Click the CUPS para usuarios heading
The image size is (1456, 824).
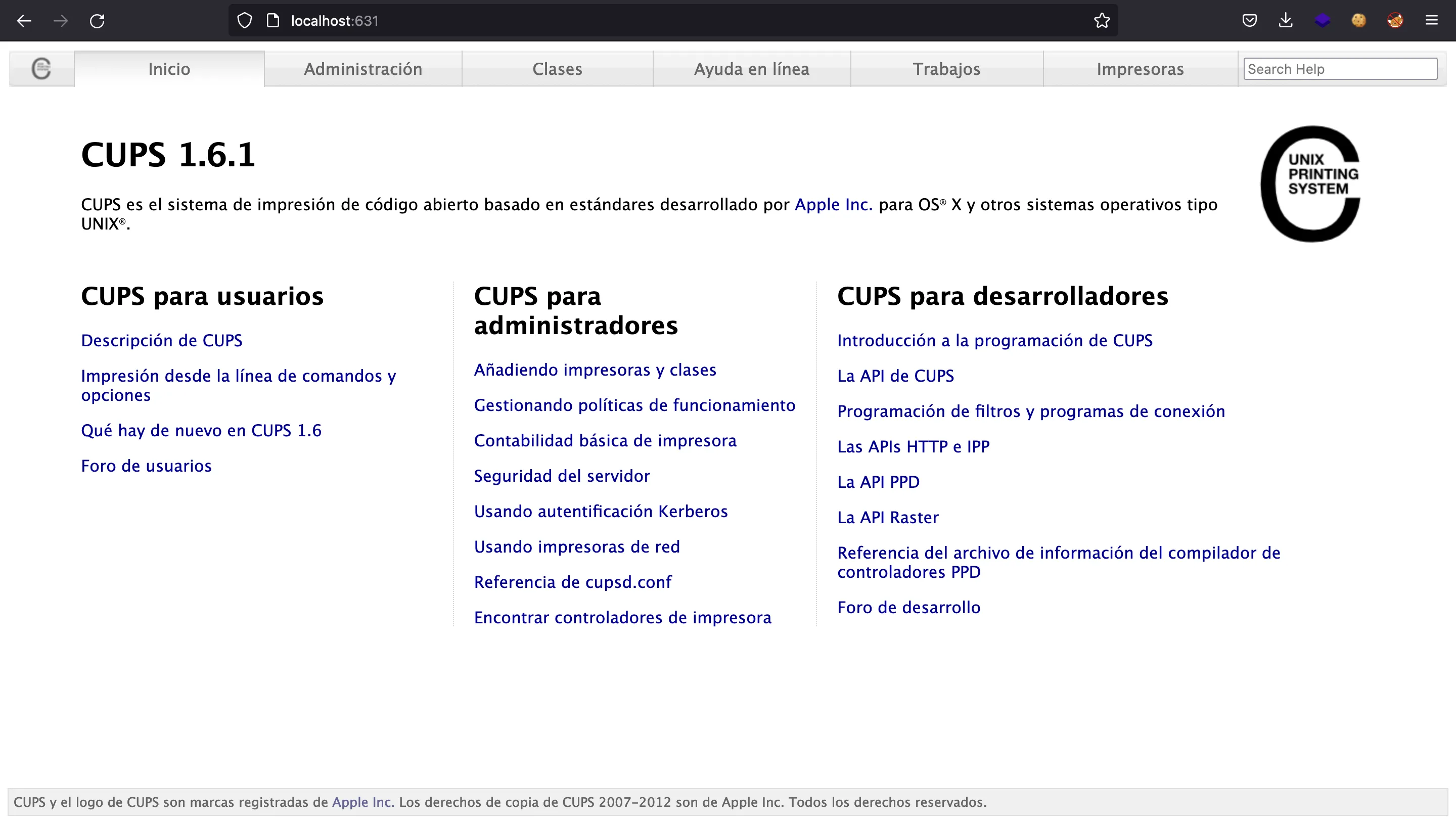(202, 296)
